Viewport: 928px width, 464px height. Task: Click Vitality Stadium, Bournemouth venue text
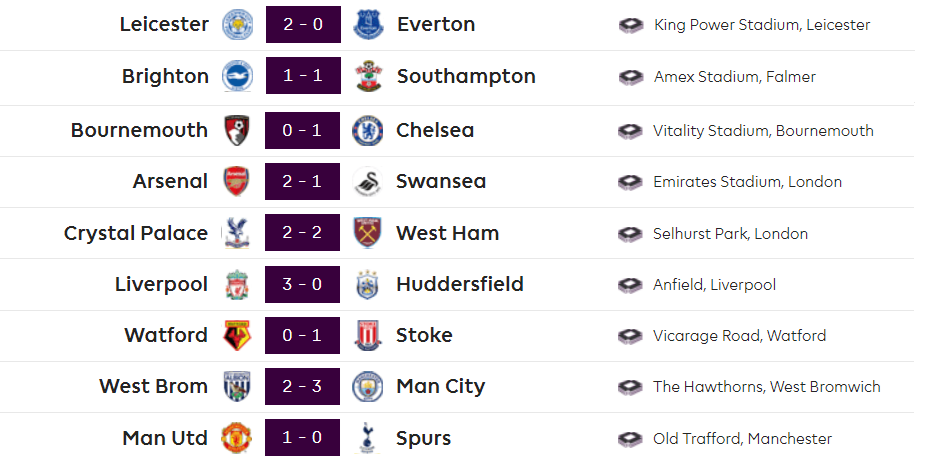click(x=763, y=131)
